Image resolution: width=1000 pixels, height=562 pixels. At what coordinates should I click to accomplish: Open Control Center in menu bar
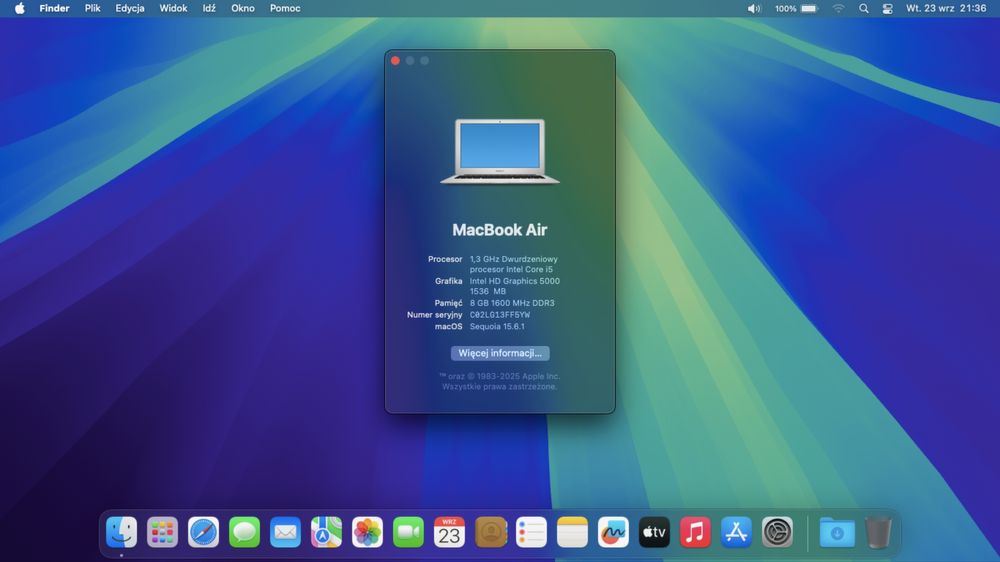point(887,8)
